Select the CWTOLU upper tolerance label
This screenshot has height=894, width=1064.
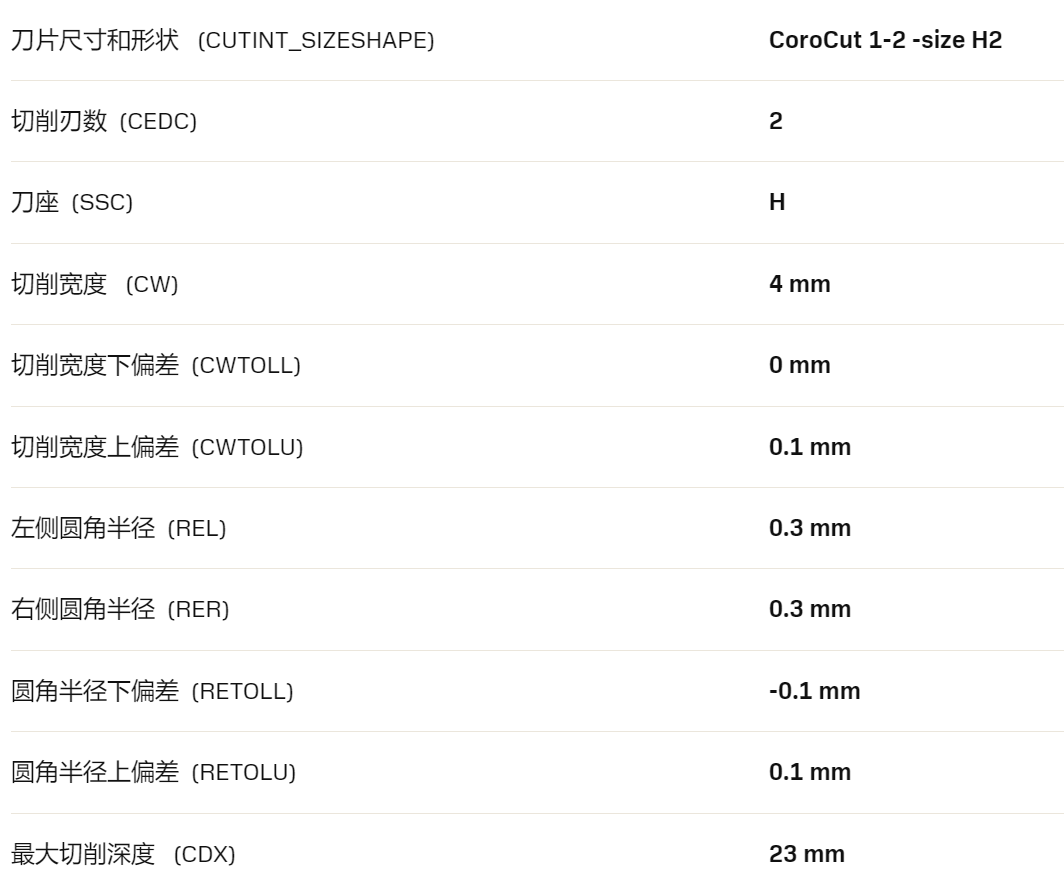point(157,447)
